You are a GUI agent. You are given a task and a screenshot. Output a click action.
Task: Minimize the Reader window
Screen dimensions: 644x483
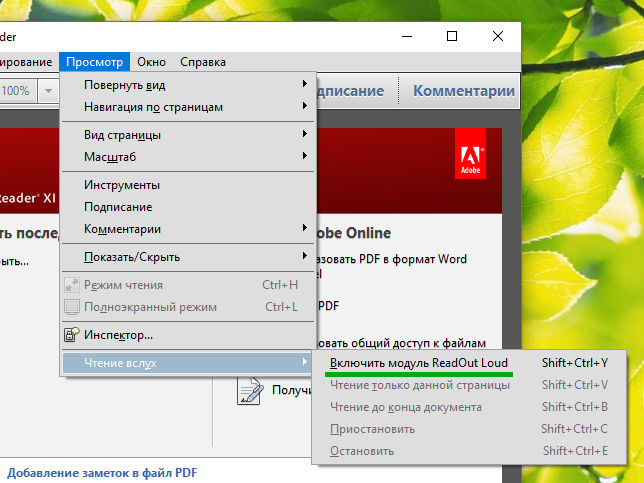pyautogui.click(x=407, y=37)
